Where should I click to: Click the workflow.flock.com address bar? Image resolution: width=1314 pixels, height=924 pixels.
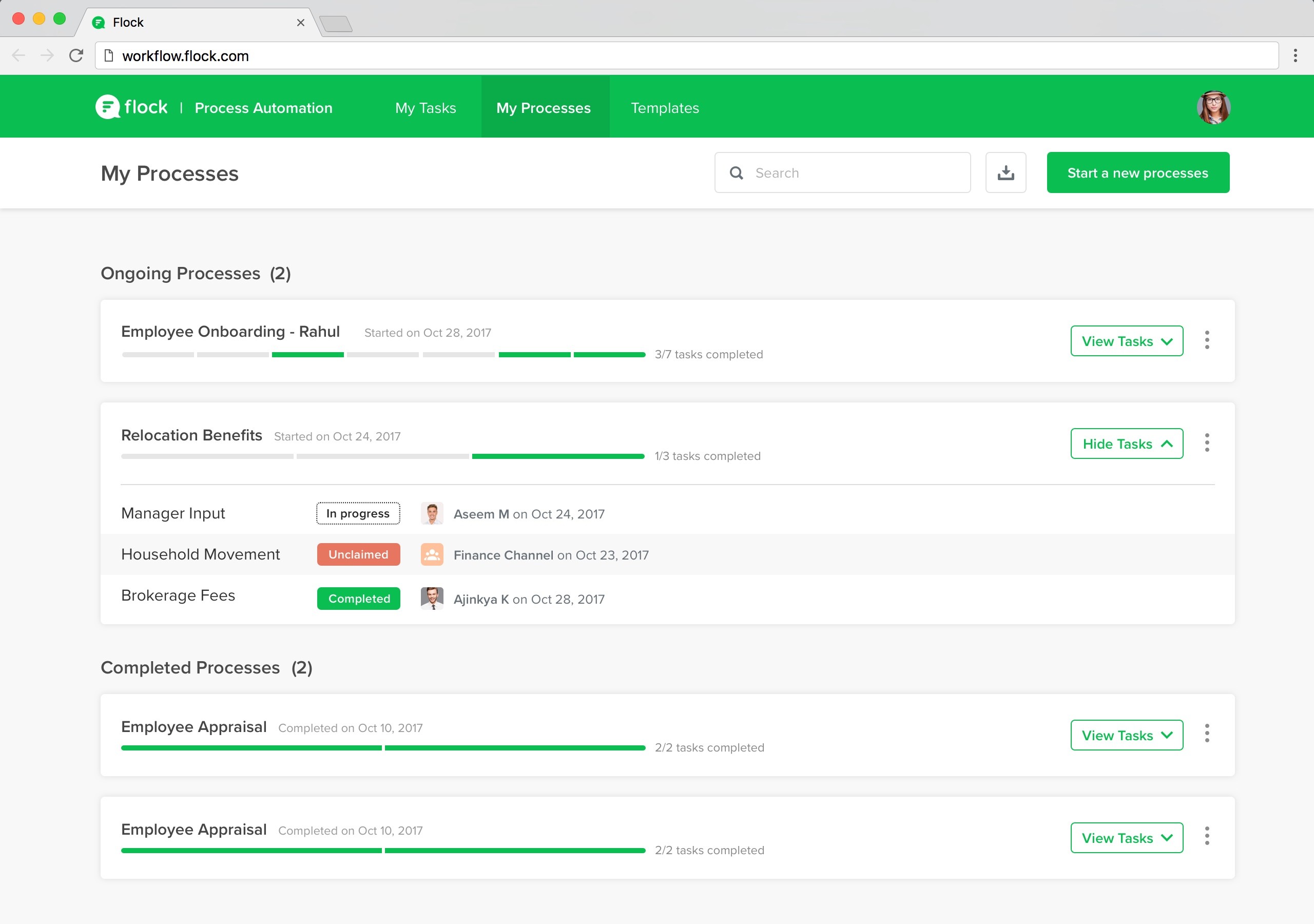tap(687, 55)
